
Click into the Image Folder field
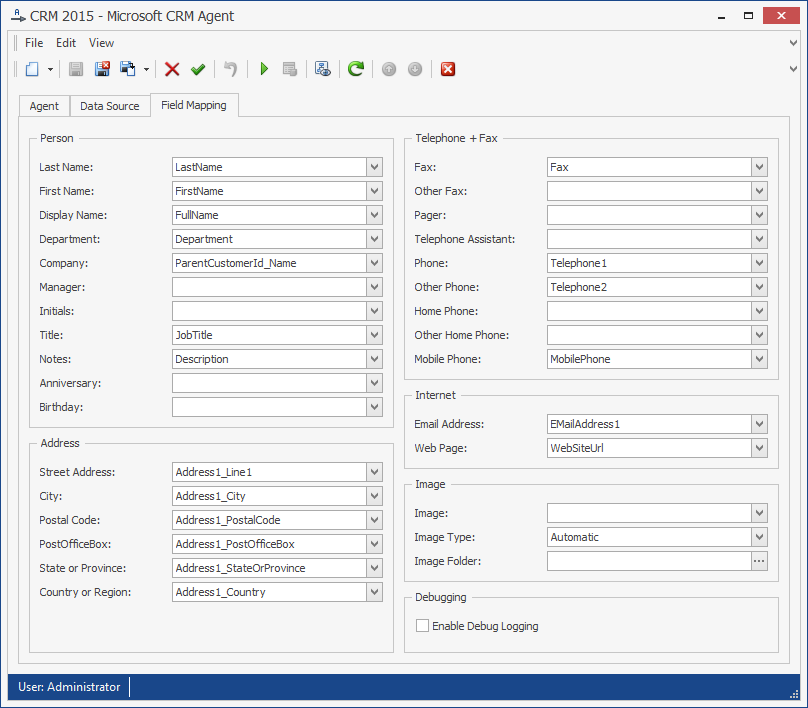point(649,561)
